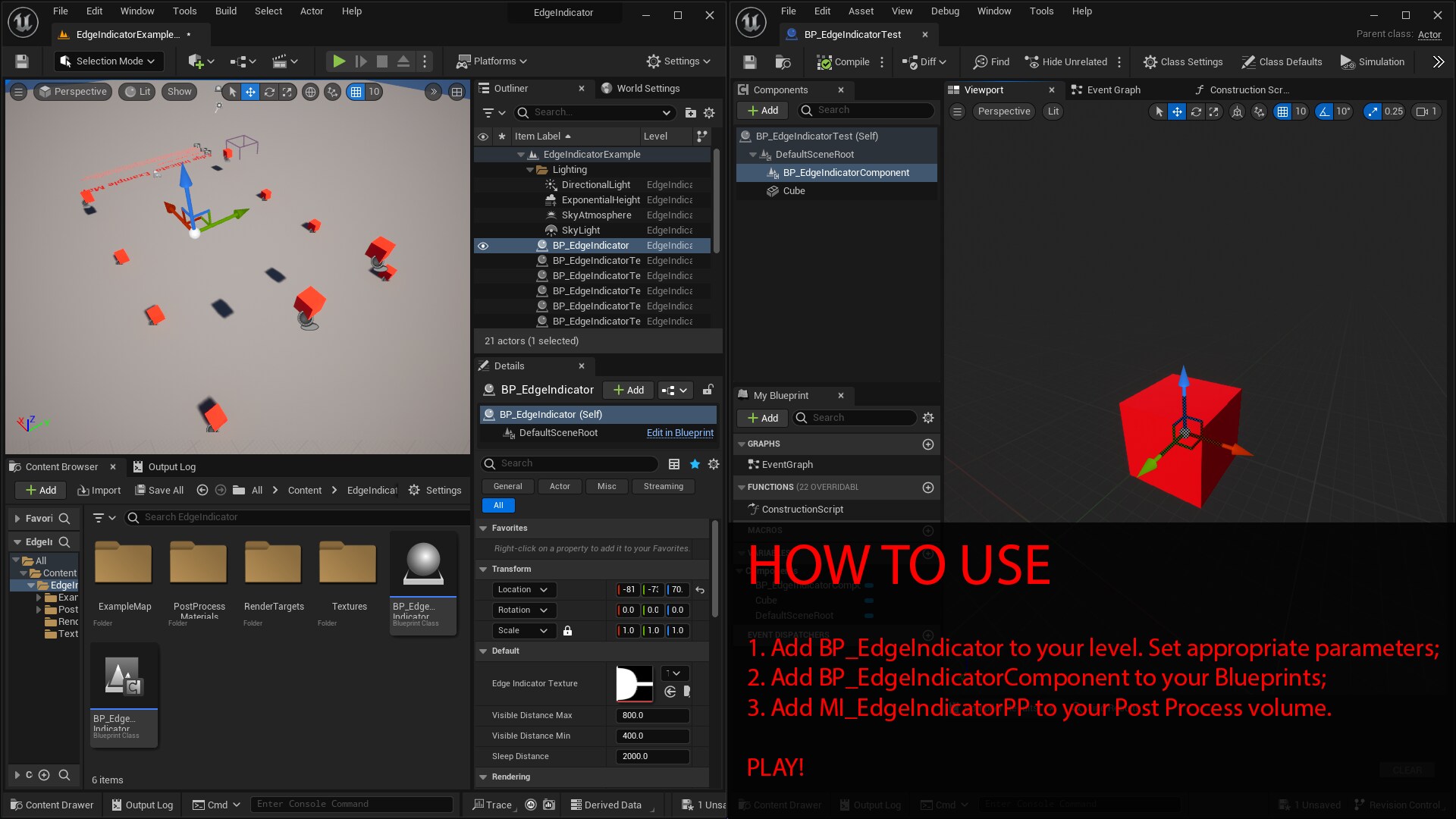This screenshot has height=819, width=1456.
Task: Click the Edit in Blueprint link
Action: (679, 433)
